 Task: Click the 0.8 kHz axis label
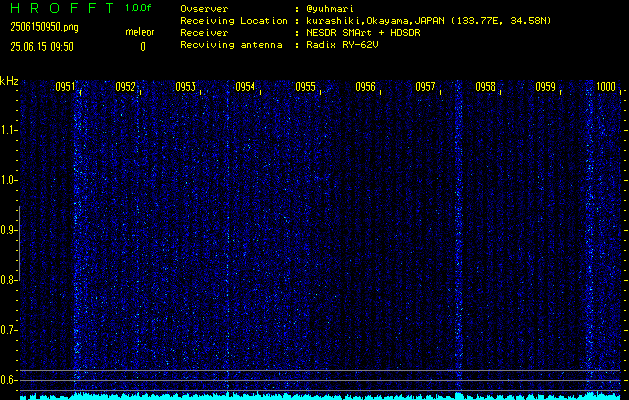tap(8, 280)
